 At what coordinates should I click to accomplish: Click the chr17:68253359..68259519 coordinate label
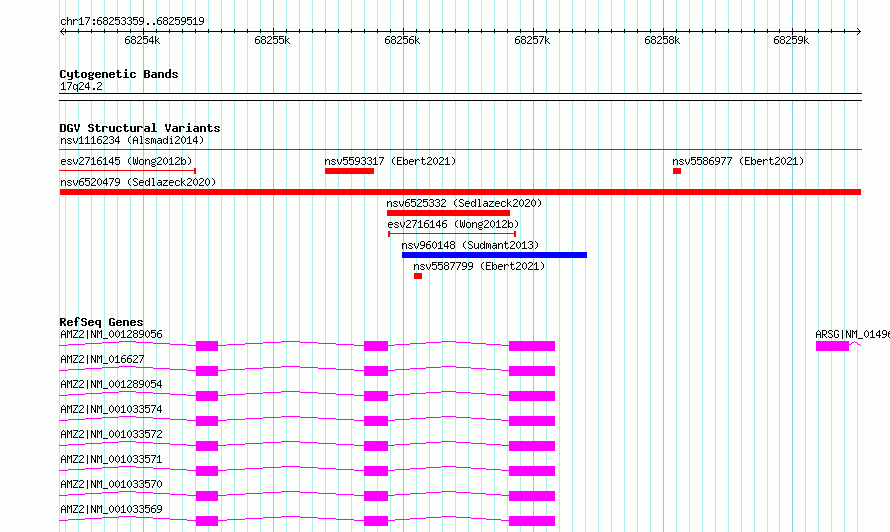(x=132, y=21)
